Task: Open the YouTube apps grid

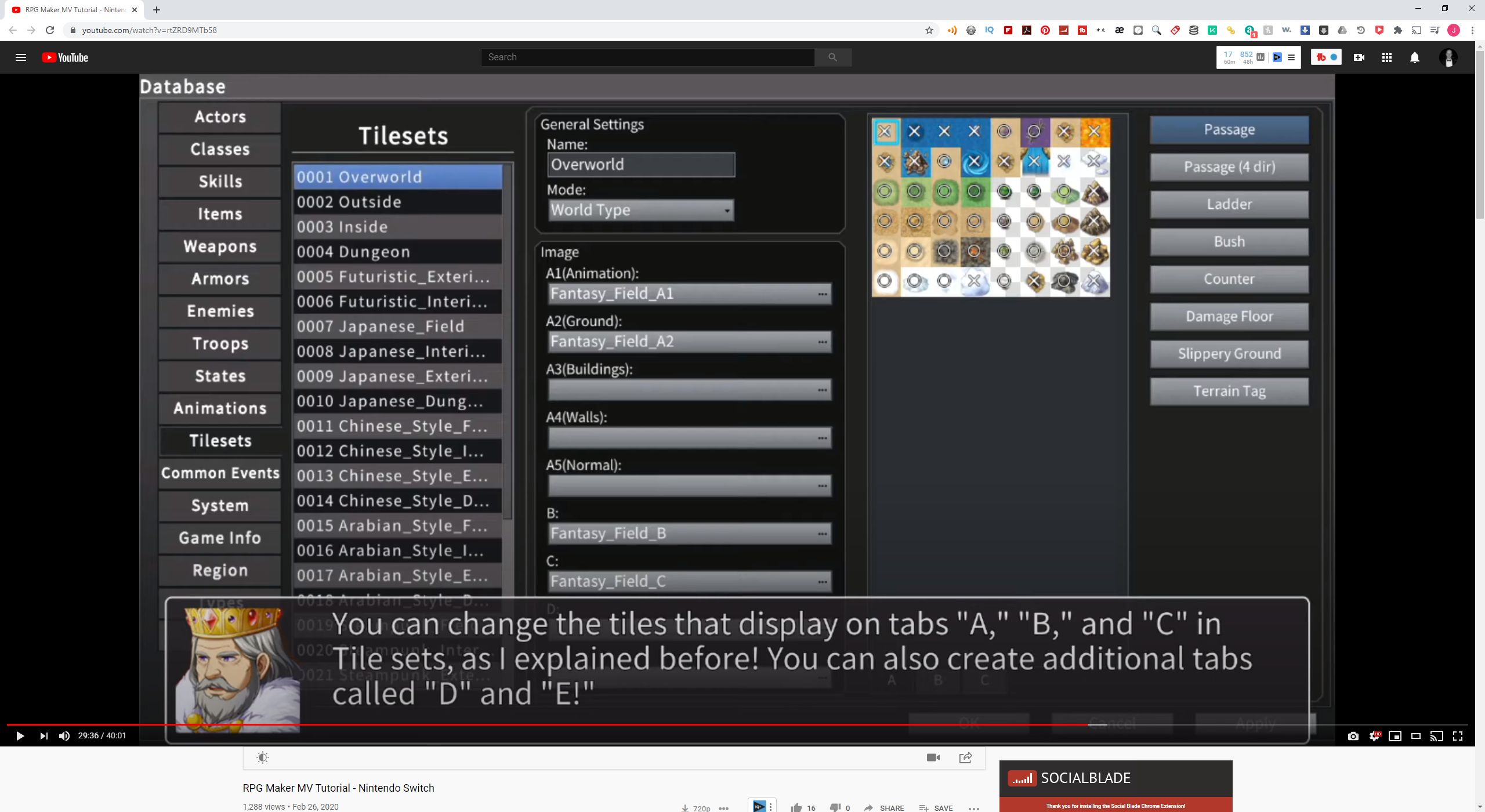Action: [x=1387, y=57]
